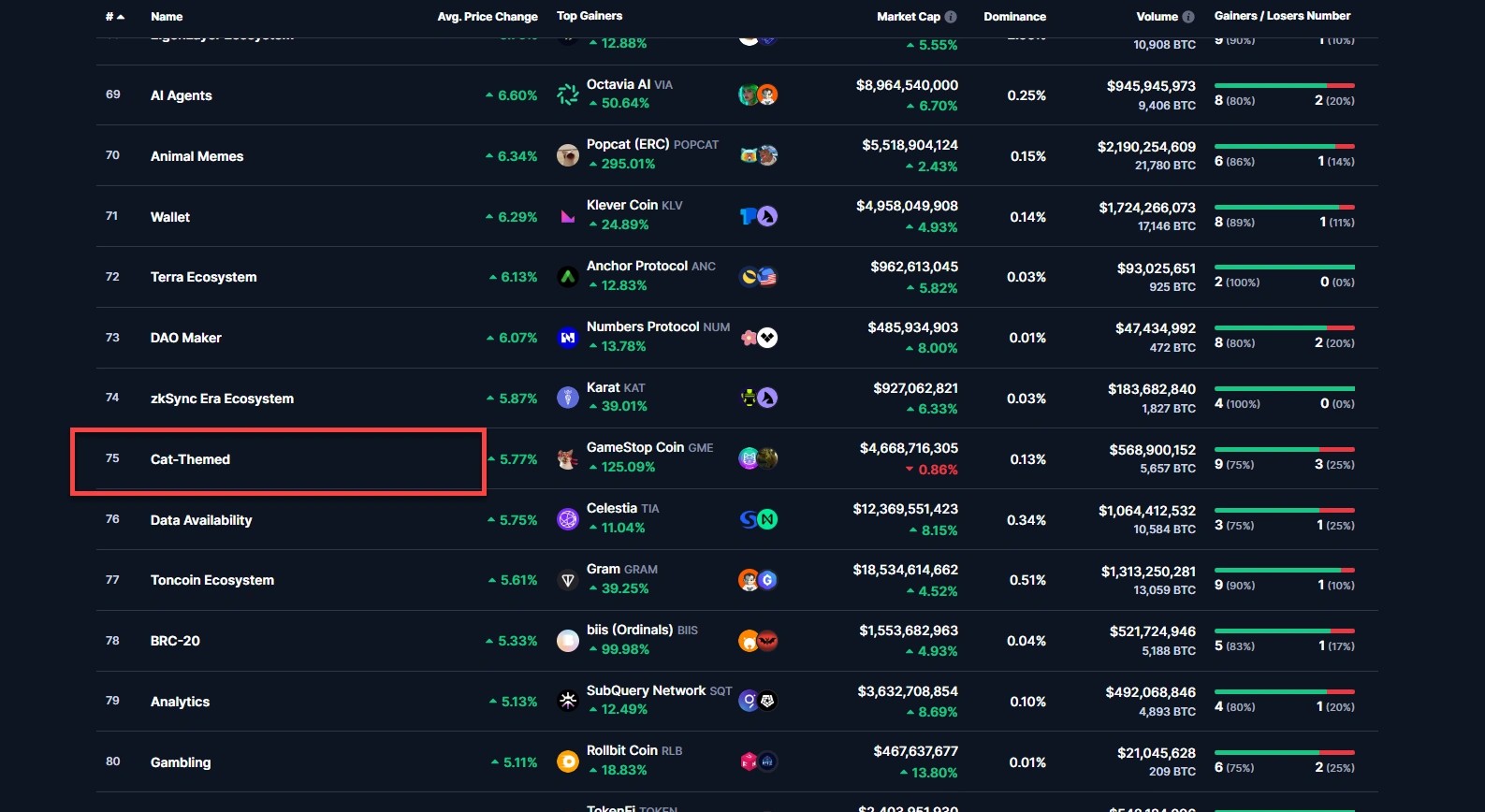Viewport: 1485px width, 812px height.
Task: Click the coin icons pair in DAO Maker row
Action: point(758,338)
